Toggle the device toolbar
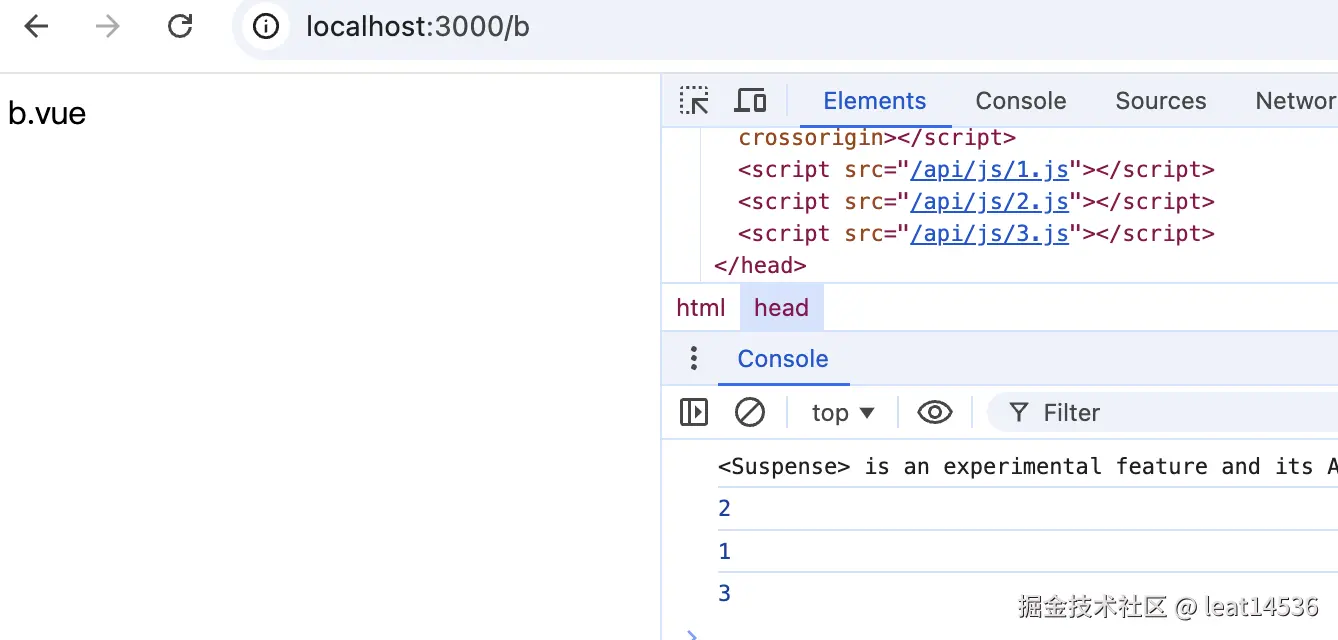1338x640 pixels. point(750,101)
